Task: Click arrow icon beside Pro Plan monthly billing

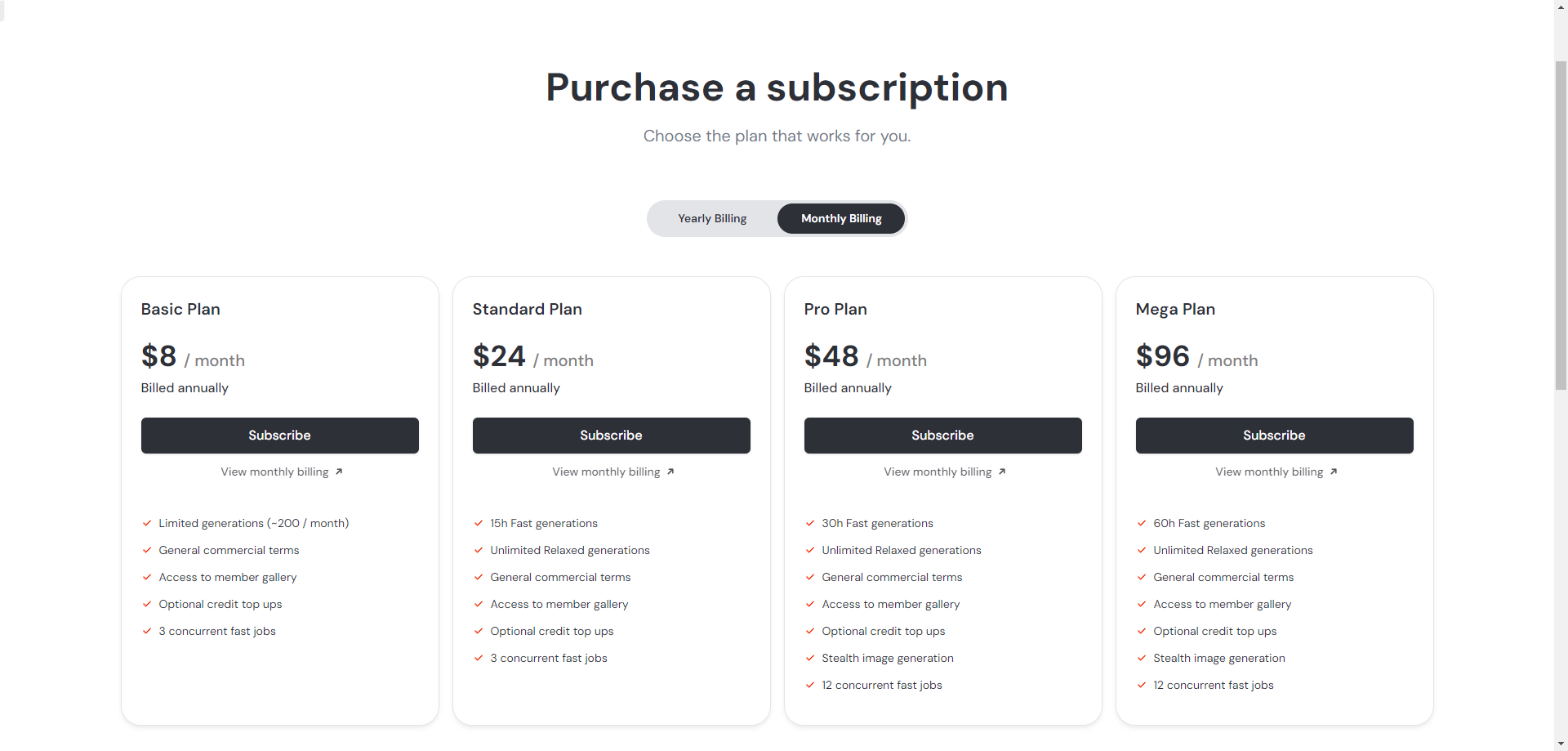Action: 1002,472
